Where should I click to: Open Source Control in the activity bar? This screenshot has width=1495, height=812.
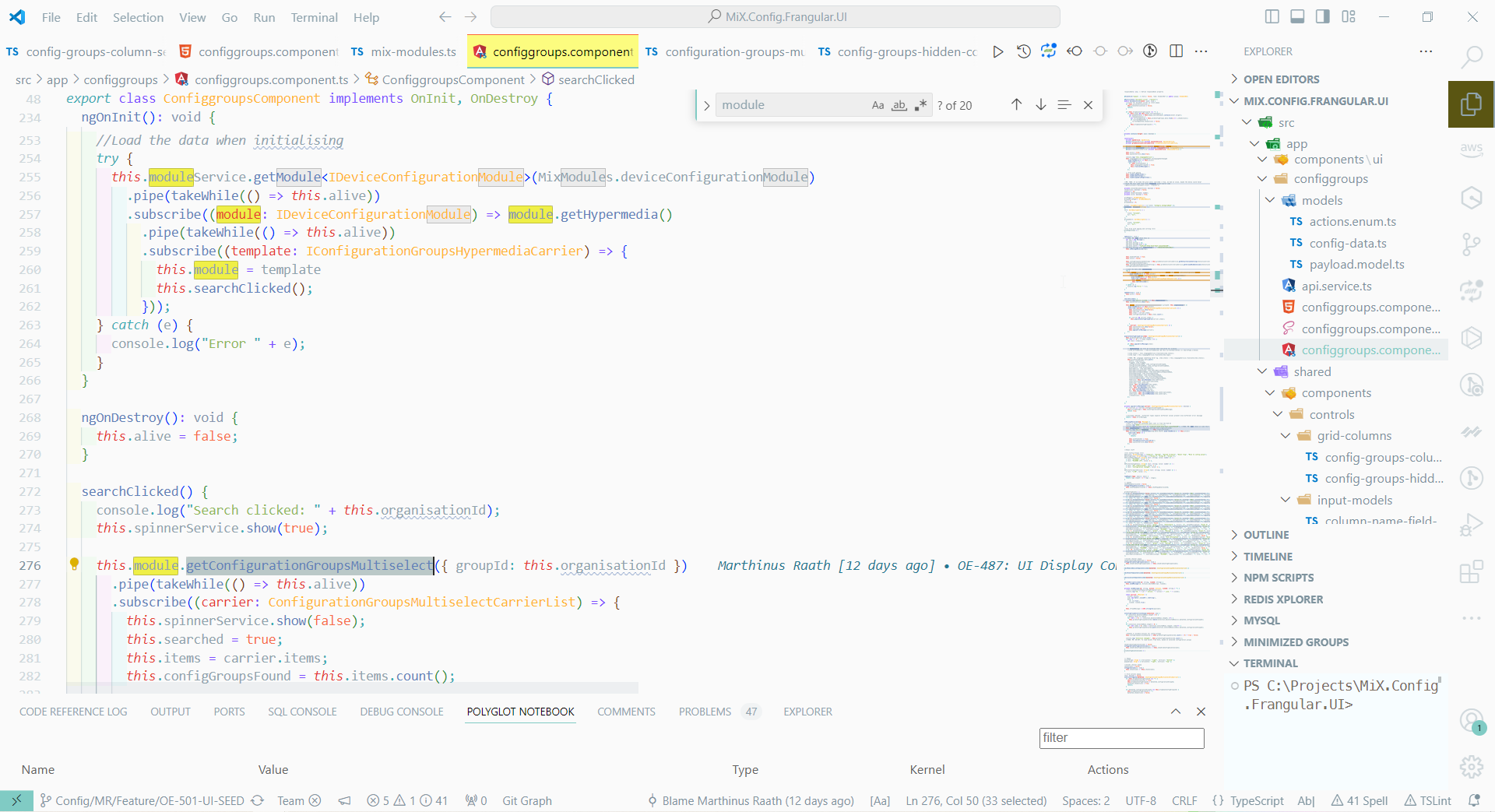click(x=1471, y=244)
